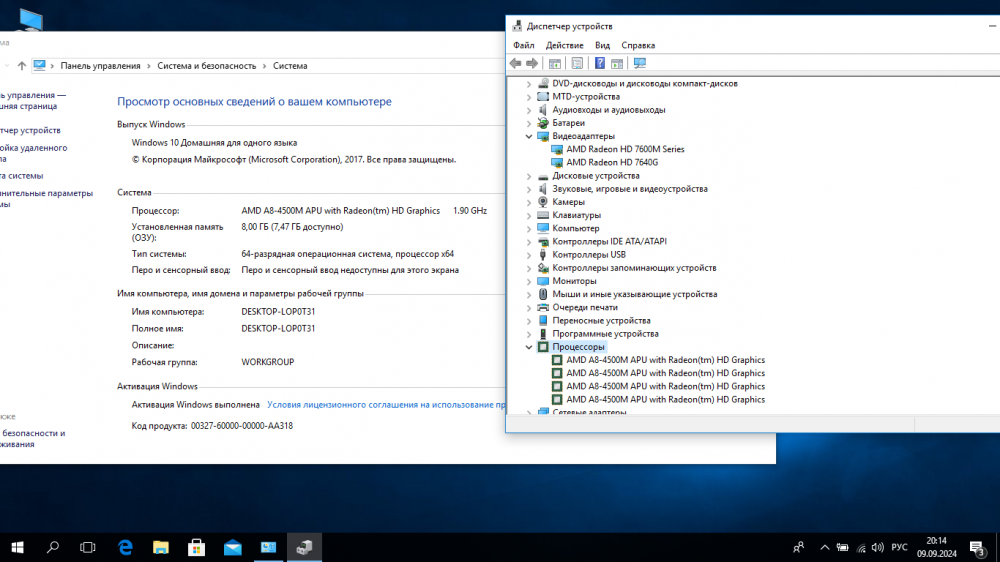1000x562 pixels.
Task: Click the computer icon in address bar
Action: (40, 65)
